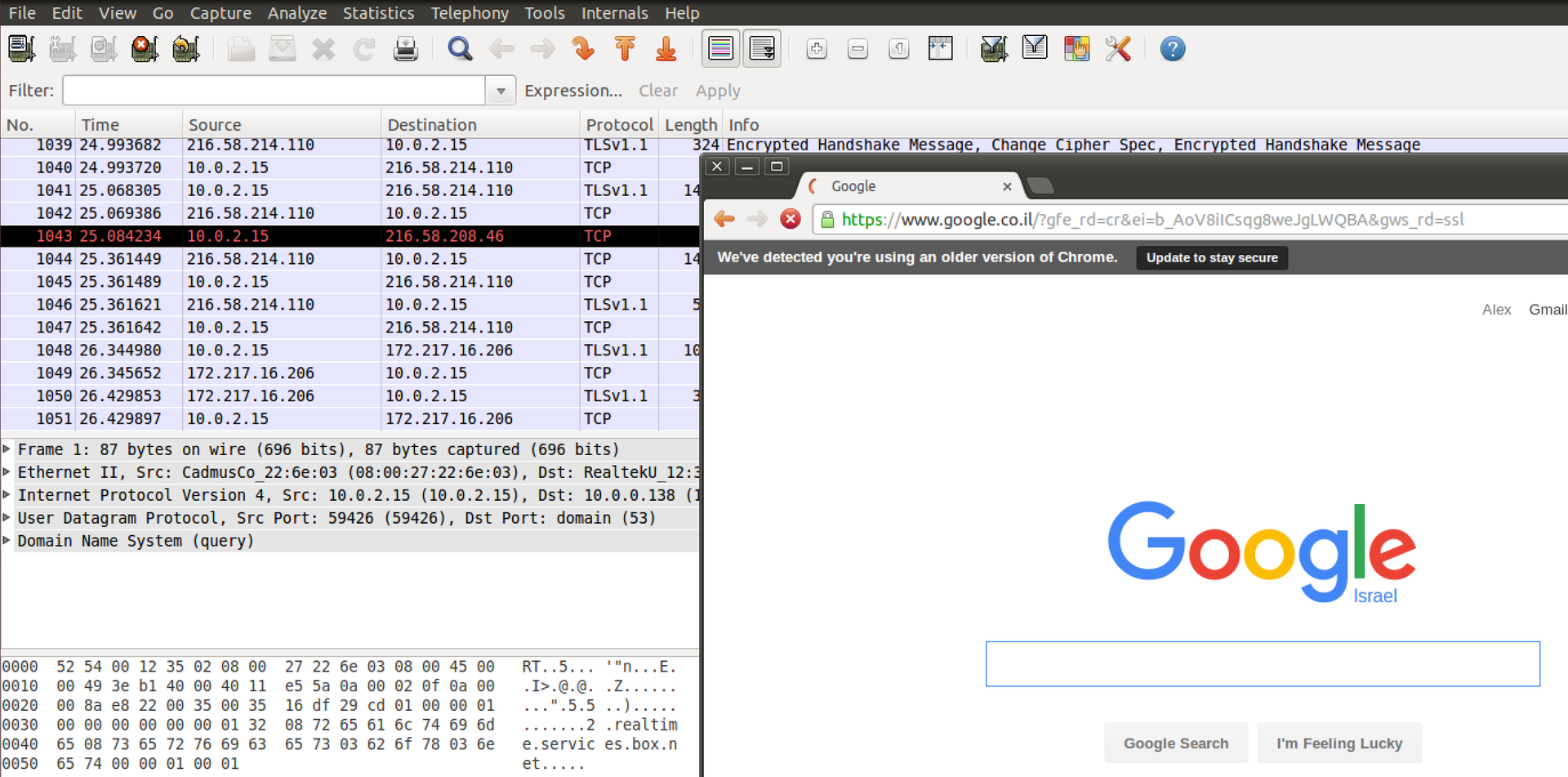The height and width of the screenshot is (777, 1568).
Task: Go to packet number icon
Action: pos(584,49)
